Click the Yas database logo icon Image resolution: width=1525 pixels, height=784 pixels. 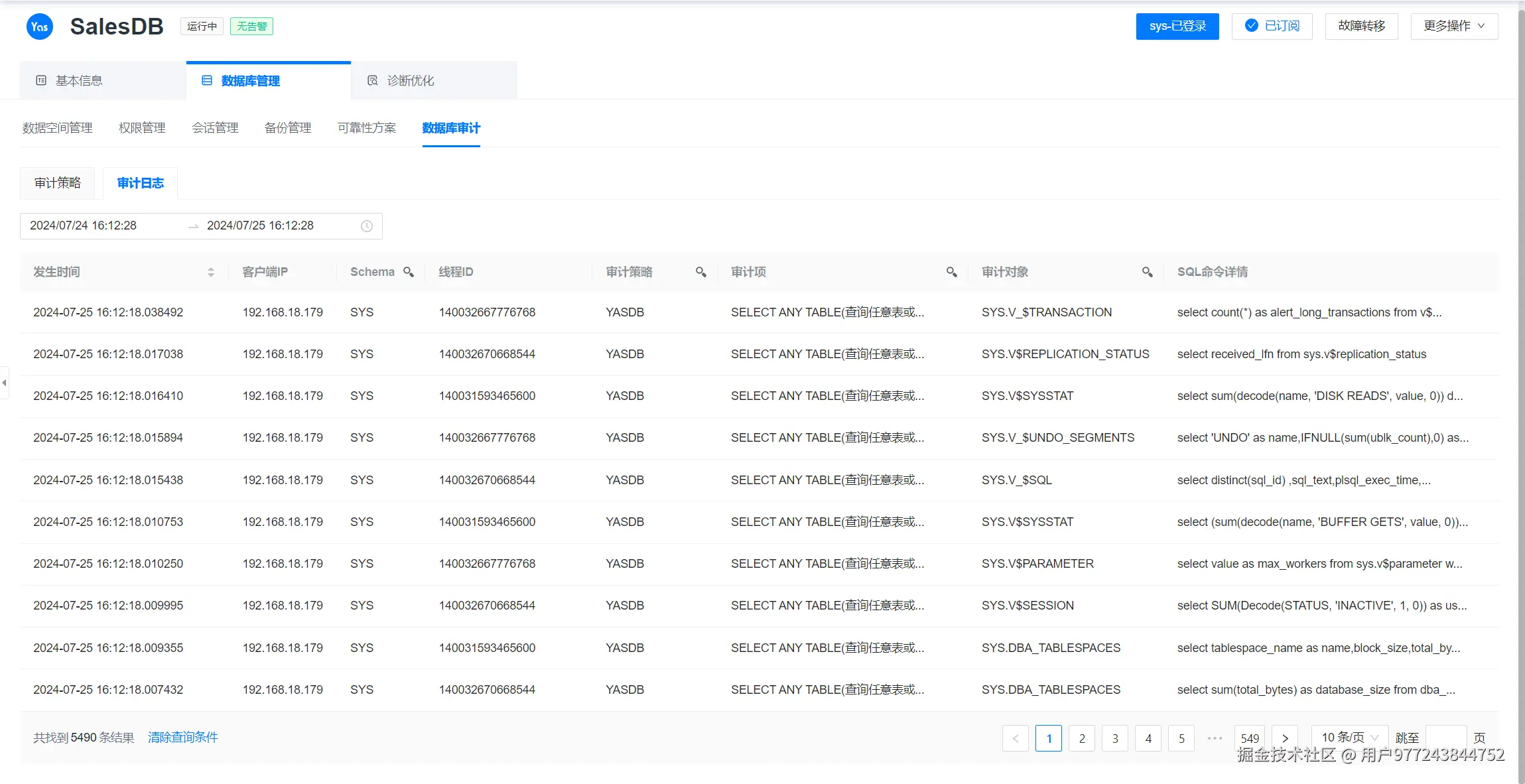pos(40,27)
